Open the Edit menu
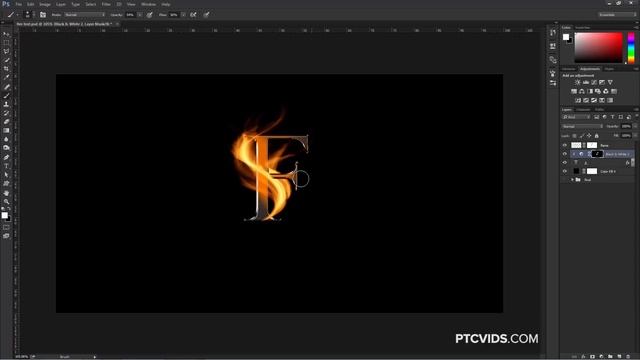This screenshot has width=640, height=360. coord(31,4)
